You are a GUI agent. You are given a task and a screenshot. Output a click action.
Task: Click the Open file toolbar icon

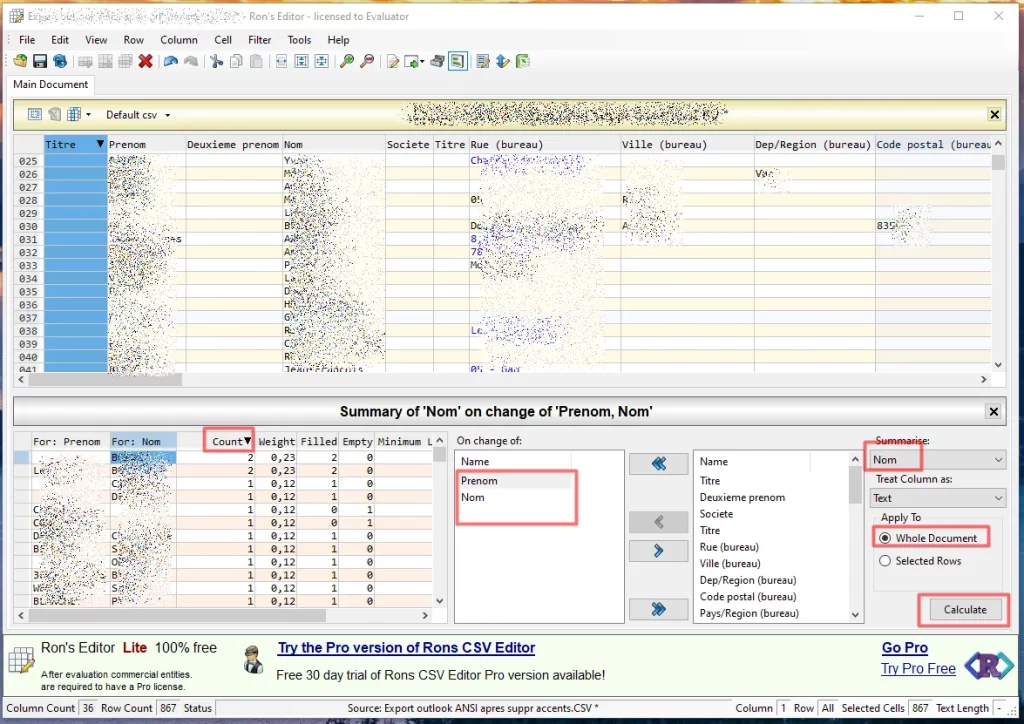[20, 61]
